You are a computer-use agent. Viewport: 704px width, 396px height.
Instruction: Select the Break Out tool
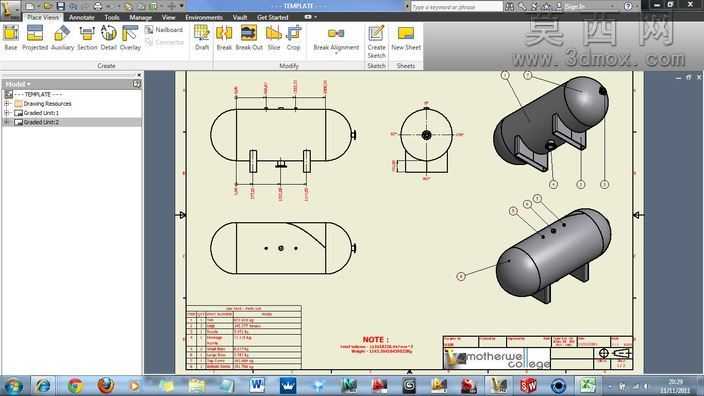pyautogui.click(x=249, y=38)
